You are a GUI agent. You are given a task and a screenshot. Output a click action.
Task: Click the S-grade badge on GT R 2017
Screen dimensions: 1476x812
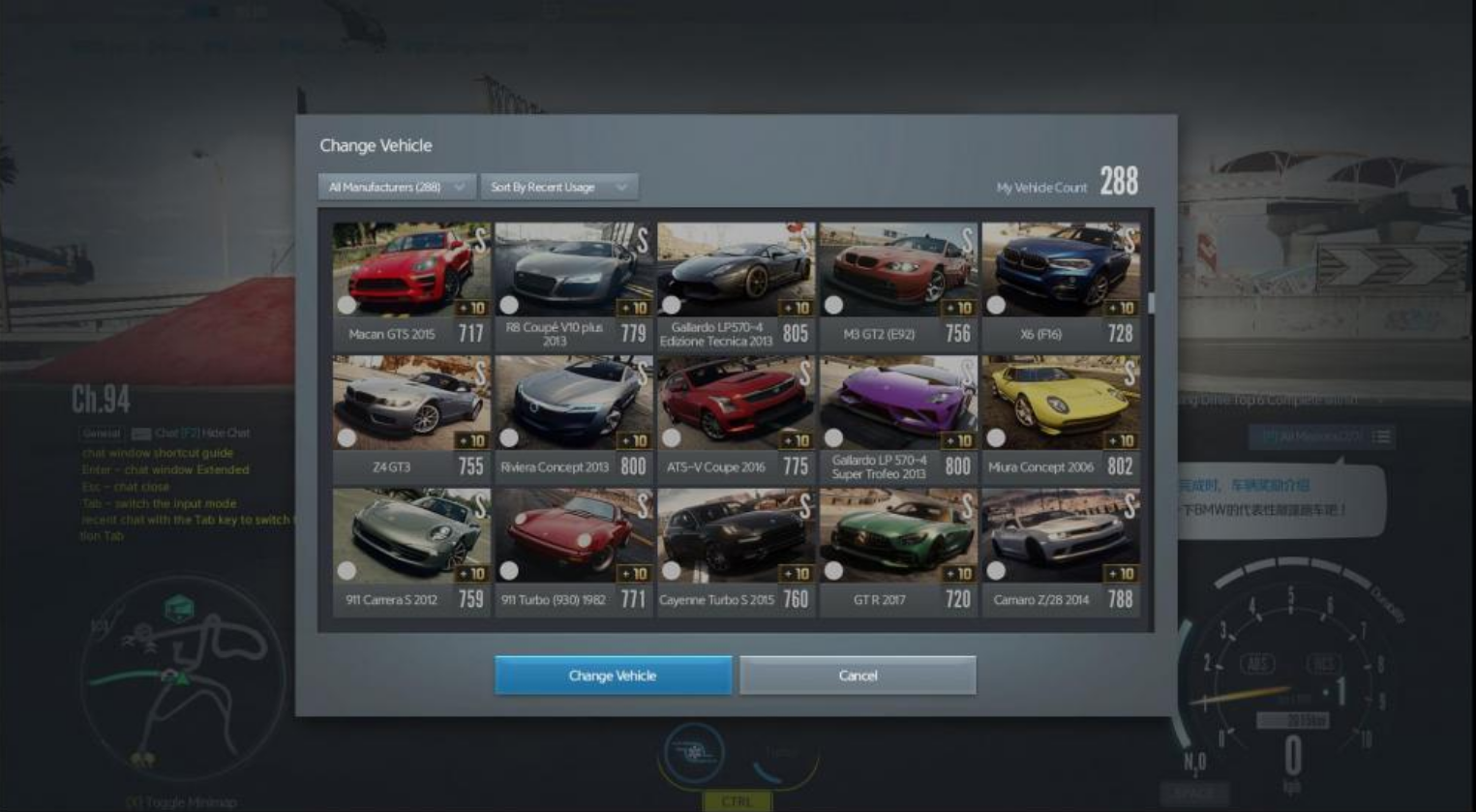tap(968, 506)
